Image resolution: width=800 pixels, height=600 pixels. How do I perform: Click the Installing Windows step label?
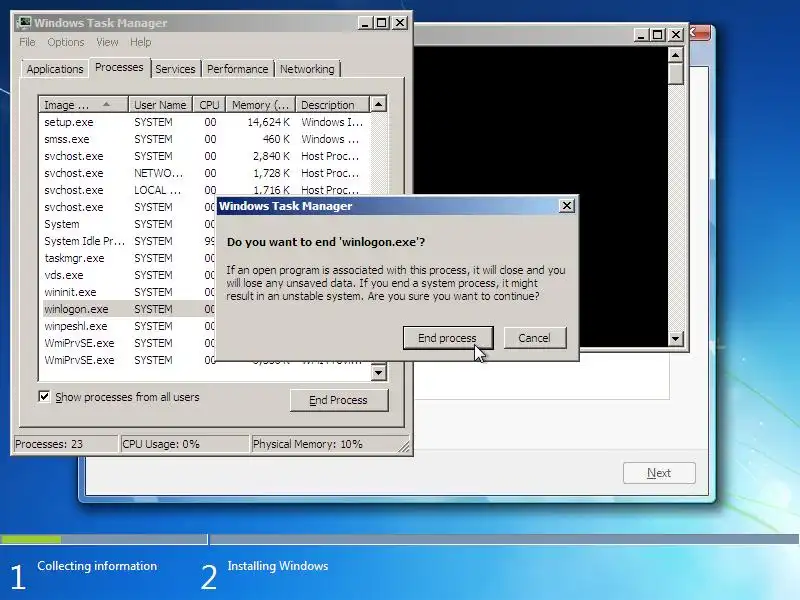pos(278,566)
